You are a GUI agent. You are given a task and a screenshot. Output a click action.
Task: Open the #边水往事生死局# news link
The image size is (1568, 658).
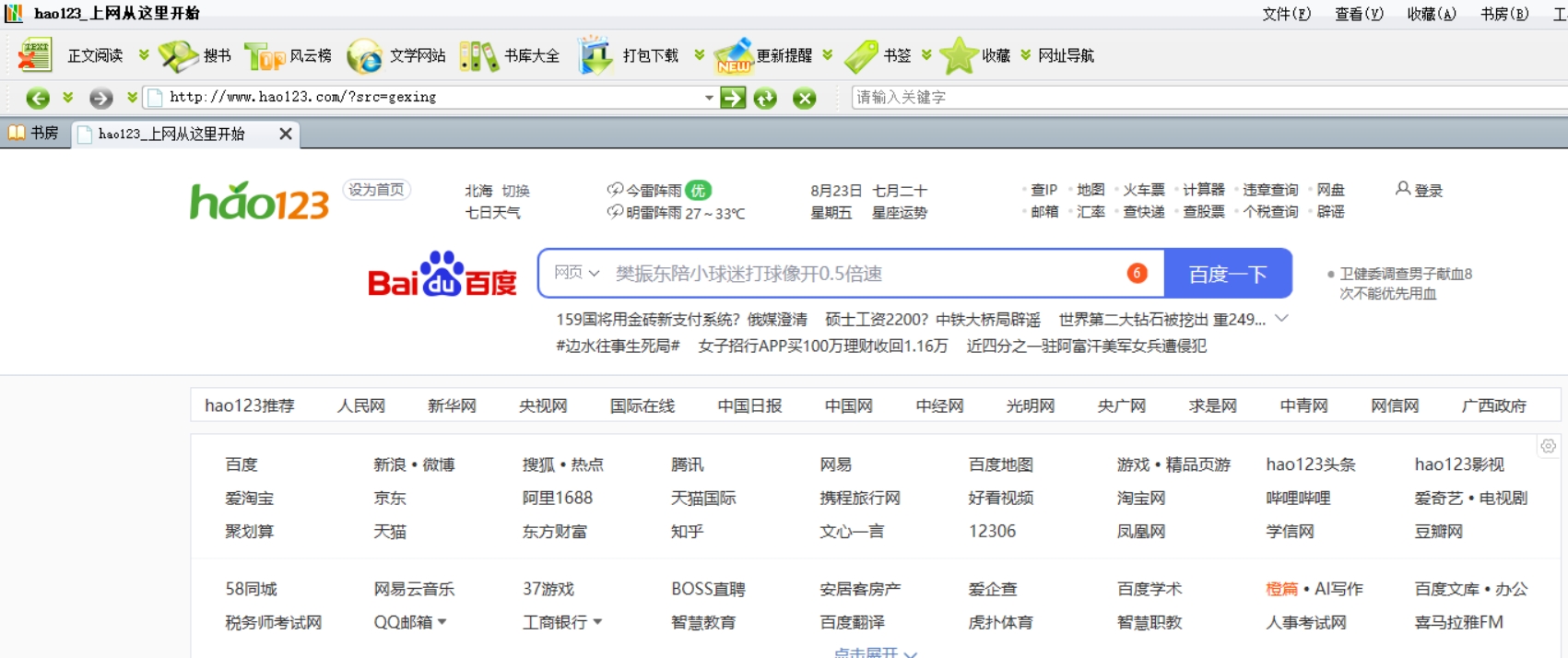(618, 346)
